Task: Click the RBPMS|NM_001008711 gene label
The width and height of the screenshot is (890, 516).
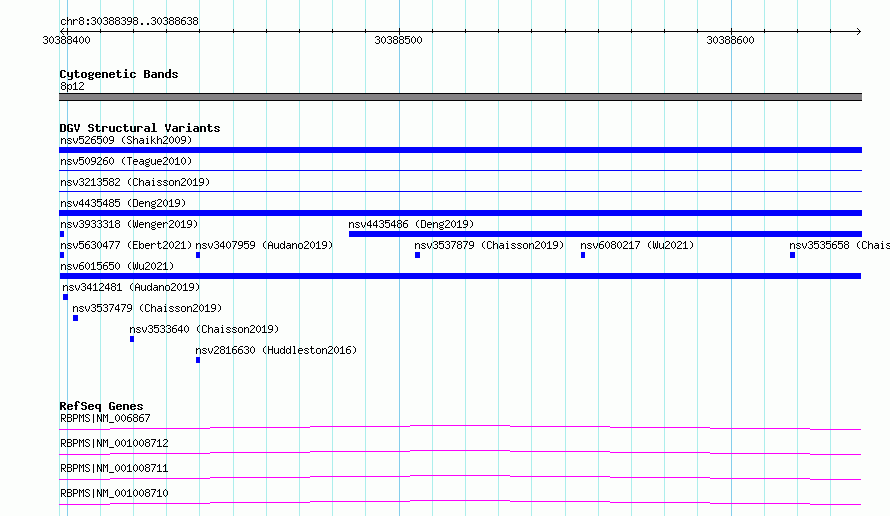Action: [114, 468]
